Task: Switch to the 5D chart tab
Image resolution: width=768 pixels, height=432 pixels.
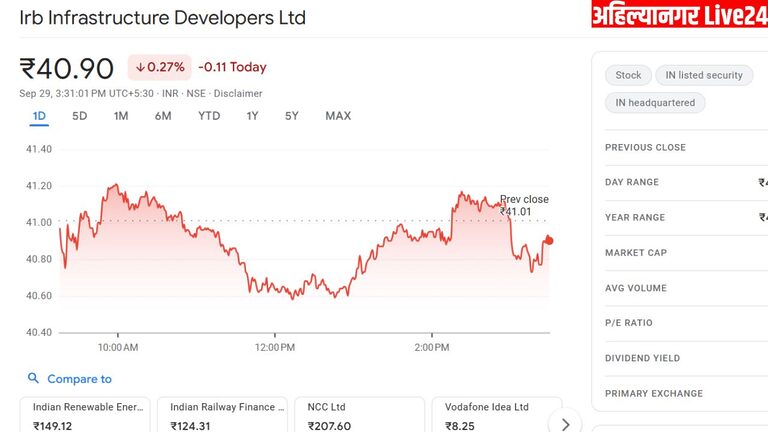Action: tap(80, 116)
